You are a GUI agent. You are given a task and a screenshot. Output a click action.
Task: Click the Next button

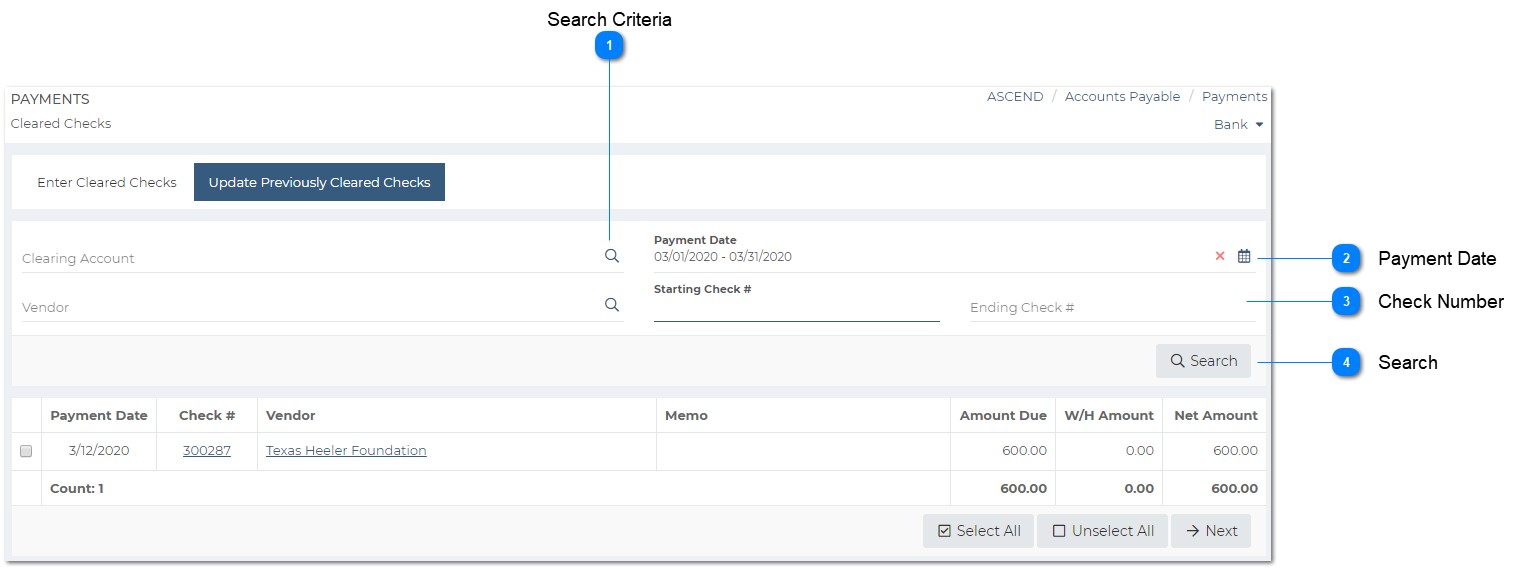pos(1211,531)
